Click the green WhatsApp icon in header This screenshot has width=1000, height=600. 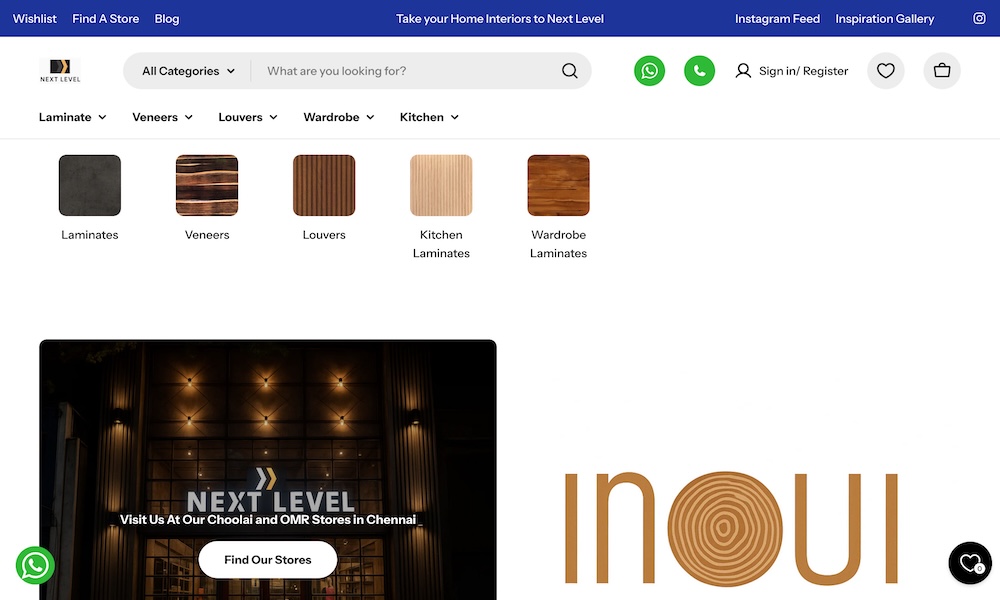point(650,71)
